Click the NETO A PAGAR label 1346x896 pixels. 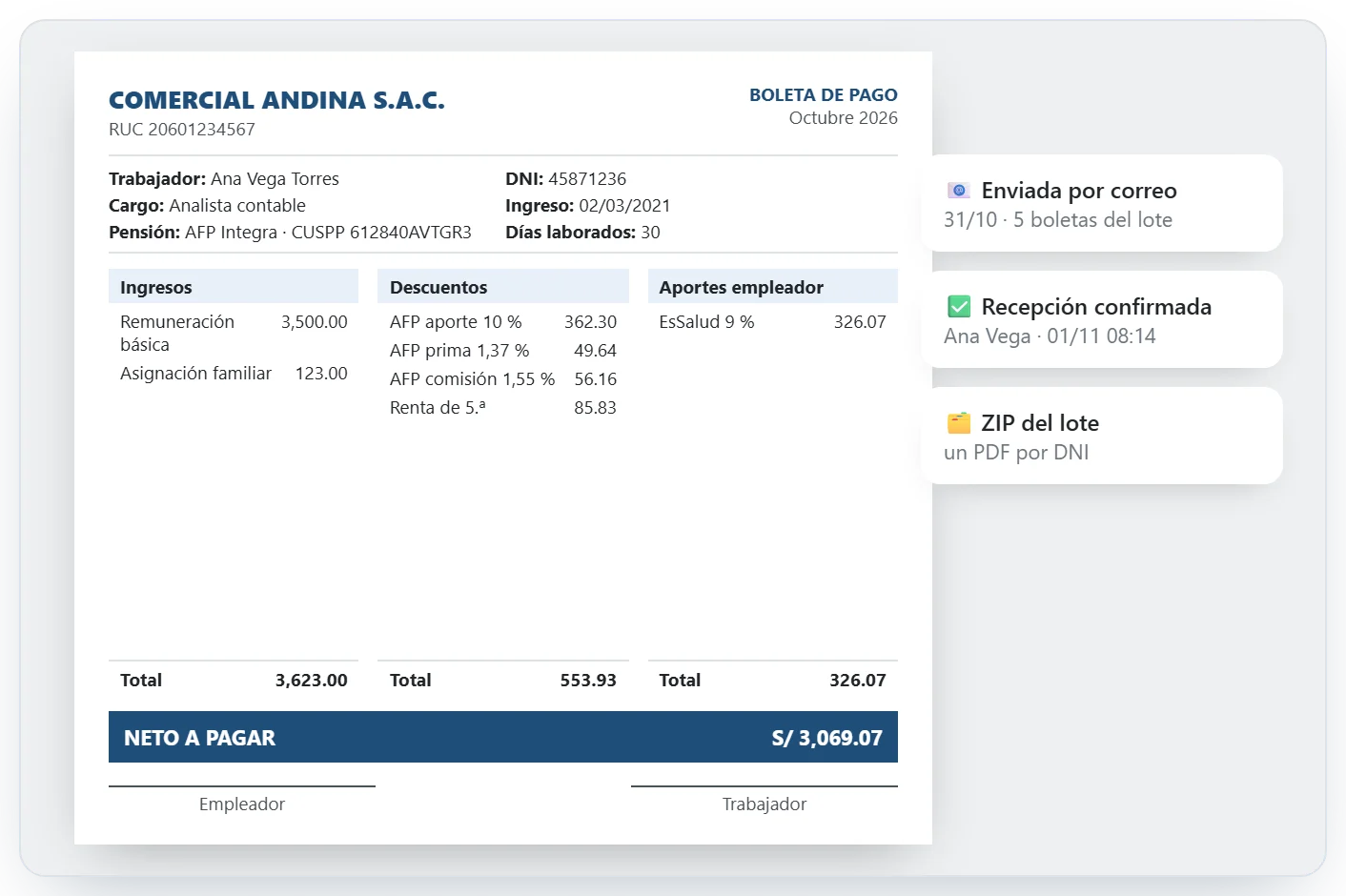(x=199, y=738)
